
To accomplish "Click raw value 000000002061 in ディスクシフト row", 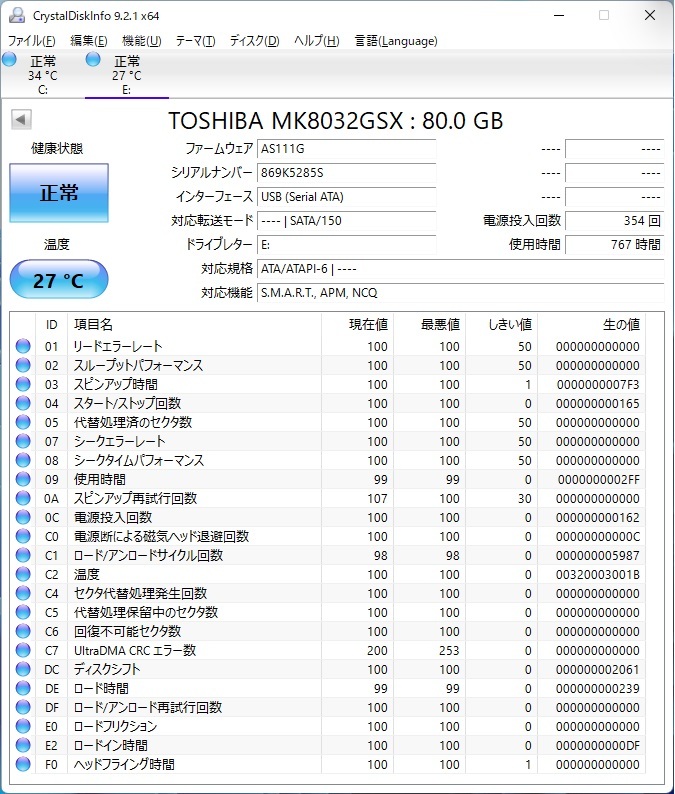I will pos(598,669).
